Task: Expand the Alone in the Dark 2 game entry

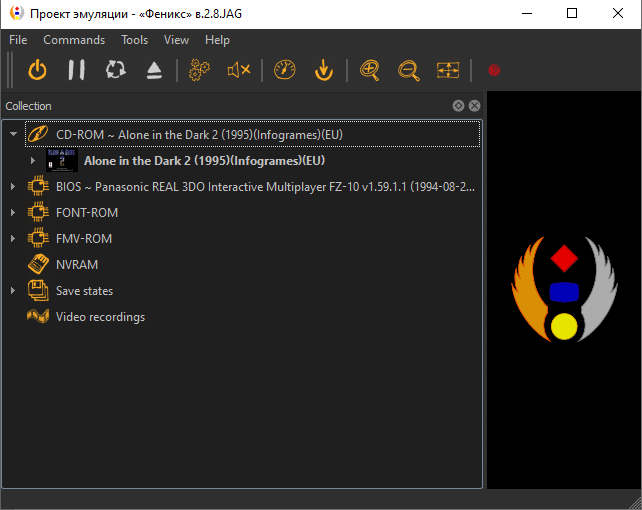Action: pos(33,160)
